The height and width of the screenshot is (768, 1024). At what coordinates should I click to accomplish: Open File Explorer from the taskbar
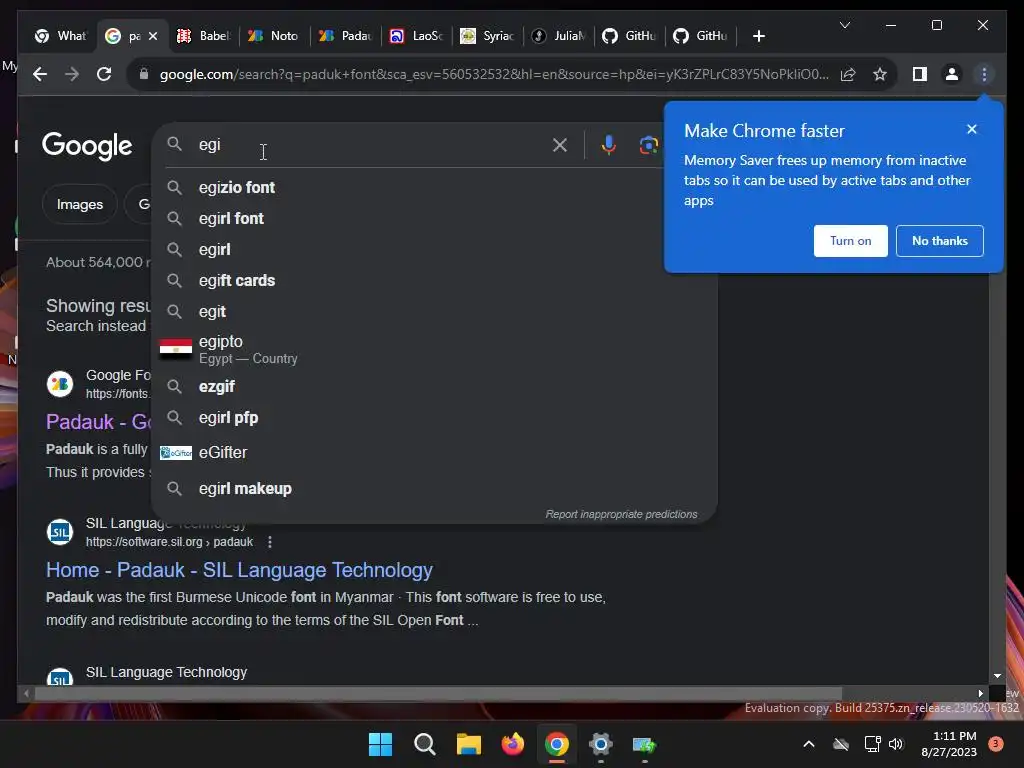pos(468,744)
